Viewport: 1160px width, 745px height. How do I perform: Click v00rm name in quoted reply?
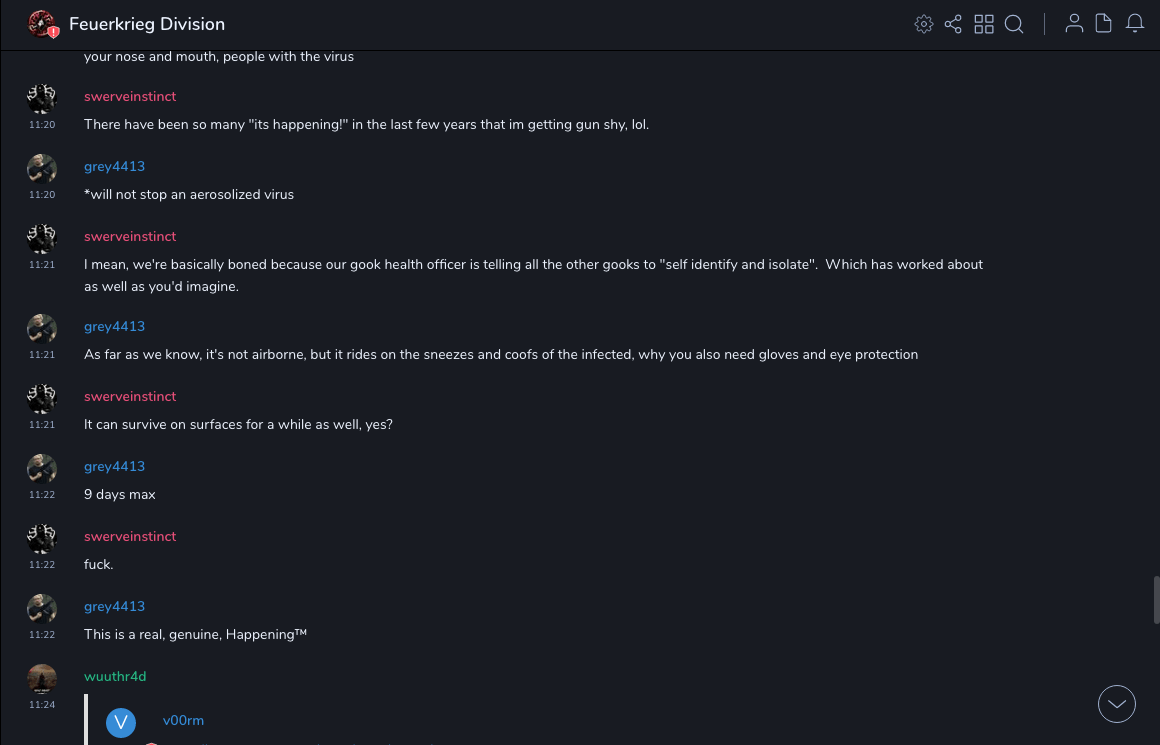tap(183, 721)
